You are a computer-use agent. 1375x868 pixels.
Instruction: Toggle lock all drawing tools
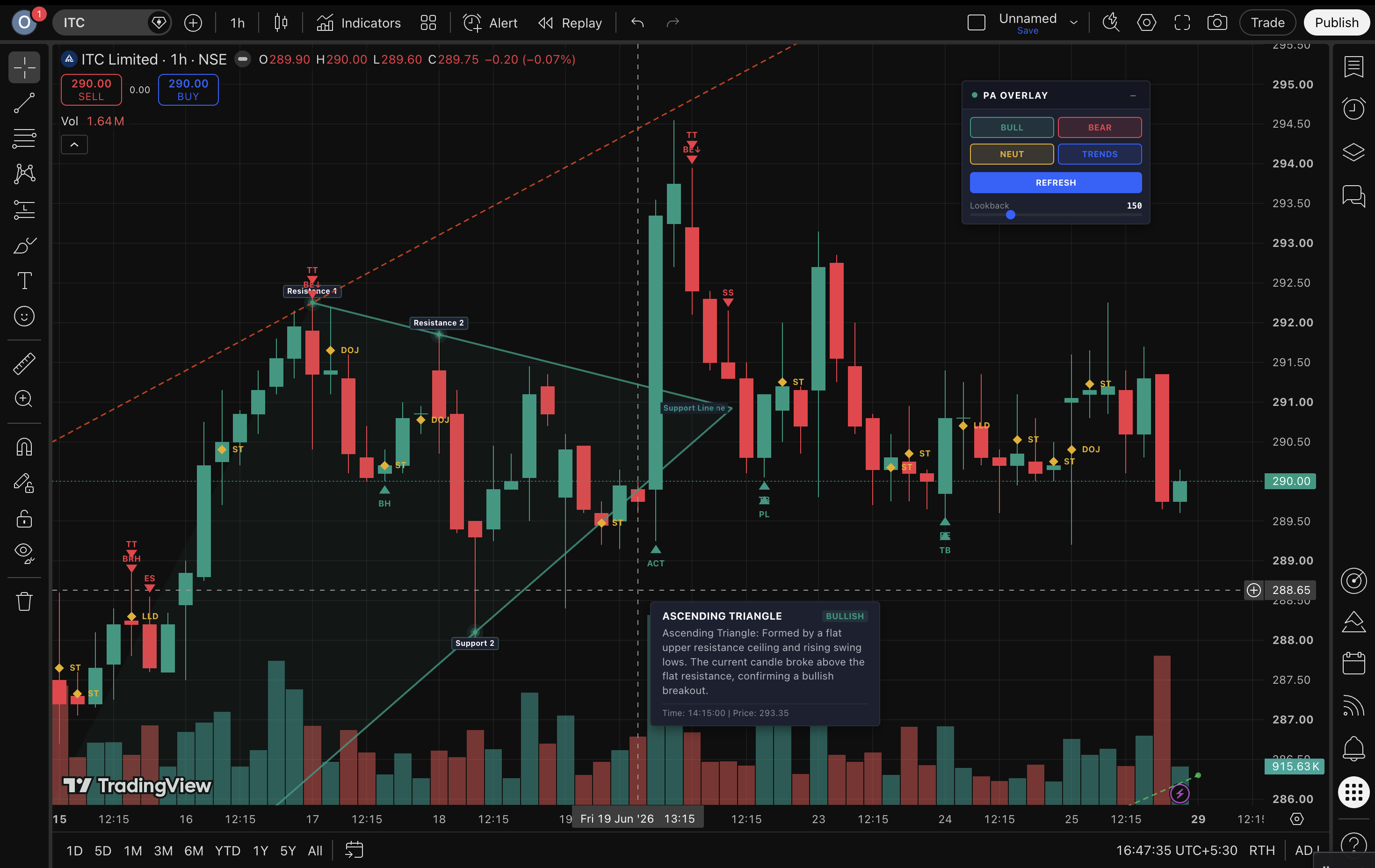(x=24, y=519)
